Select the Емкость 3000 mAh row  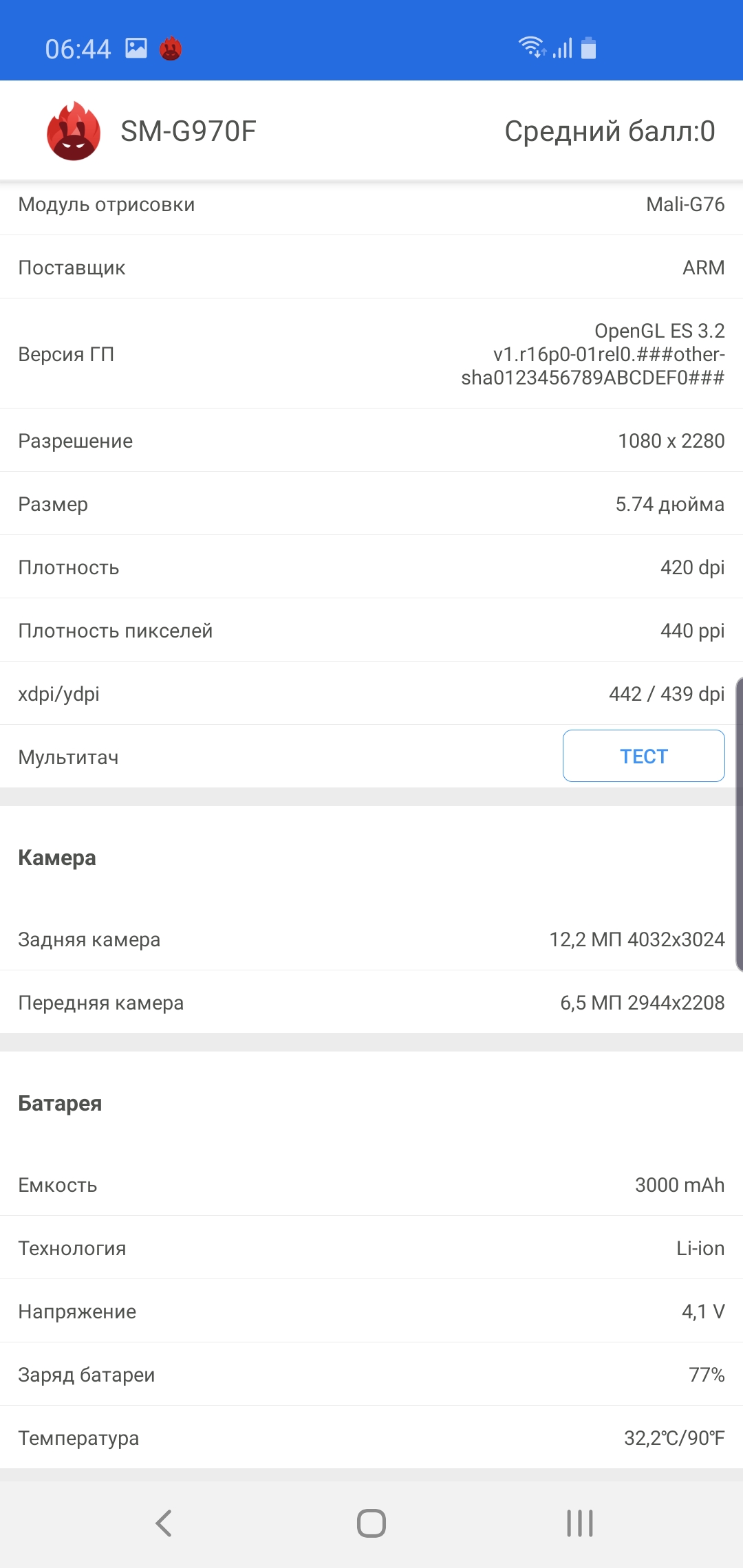371,1184
